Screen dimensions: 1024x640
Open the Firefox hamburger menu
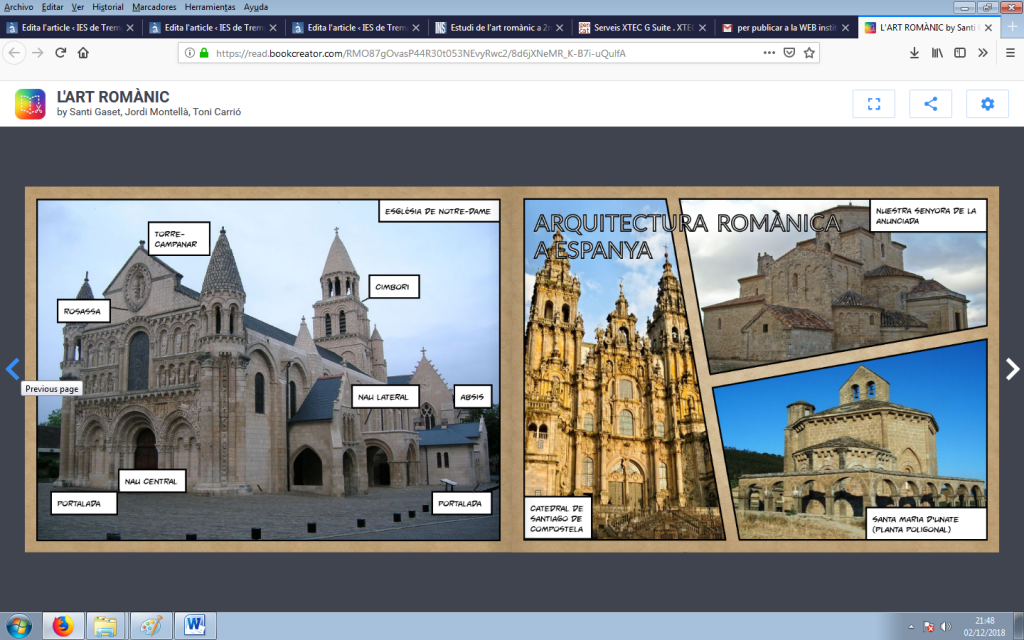click(1009, 53)
